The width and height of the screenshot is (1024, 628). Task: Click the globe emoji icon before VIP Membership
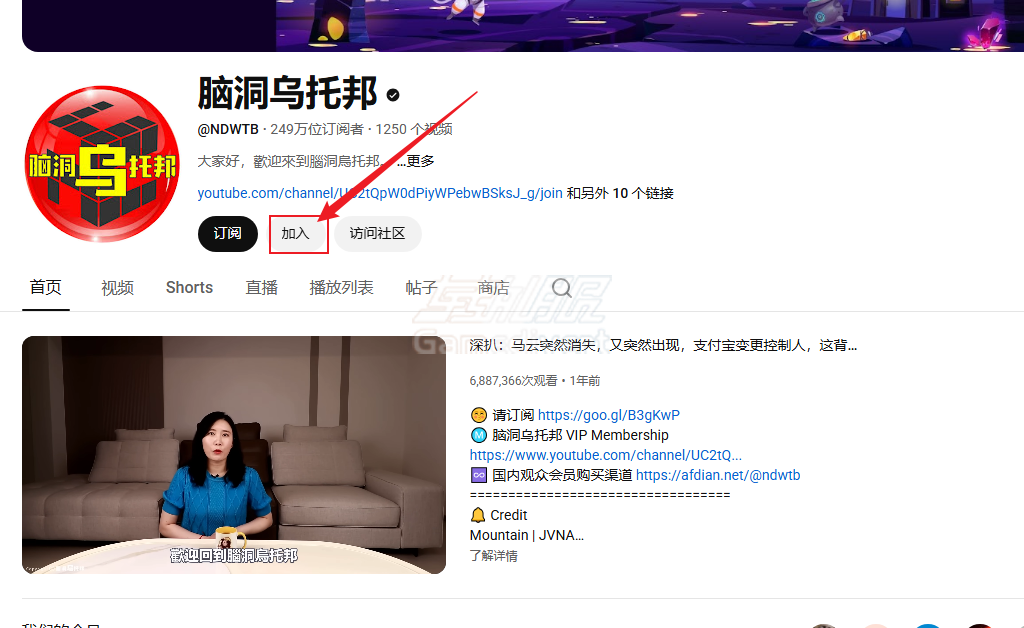pos(478,435)
